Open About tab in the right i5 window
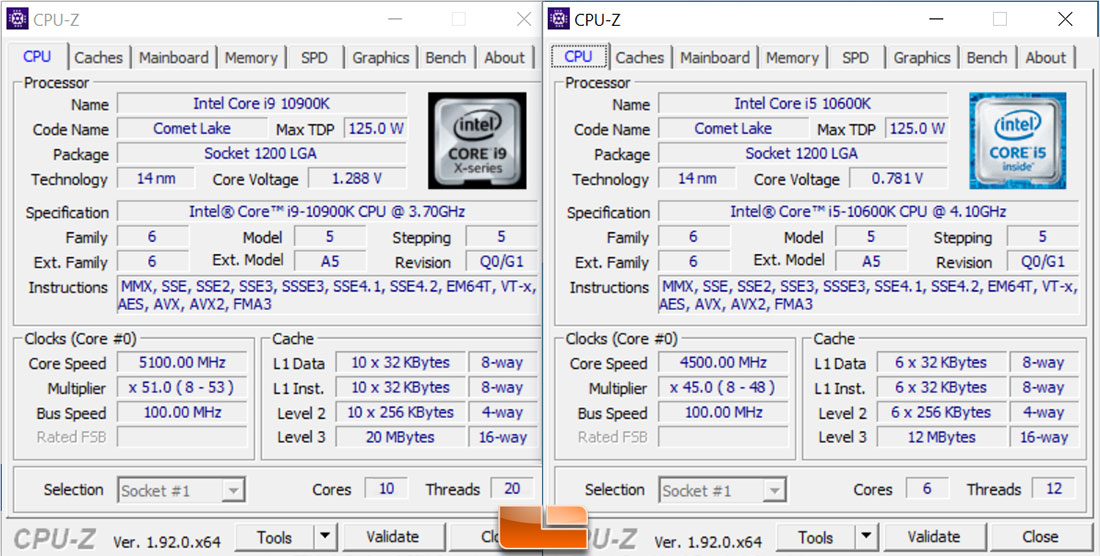Viewport: 1100px width, 556px height. pyautogui.click(x=1045, y=57)
